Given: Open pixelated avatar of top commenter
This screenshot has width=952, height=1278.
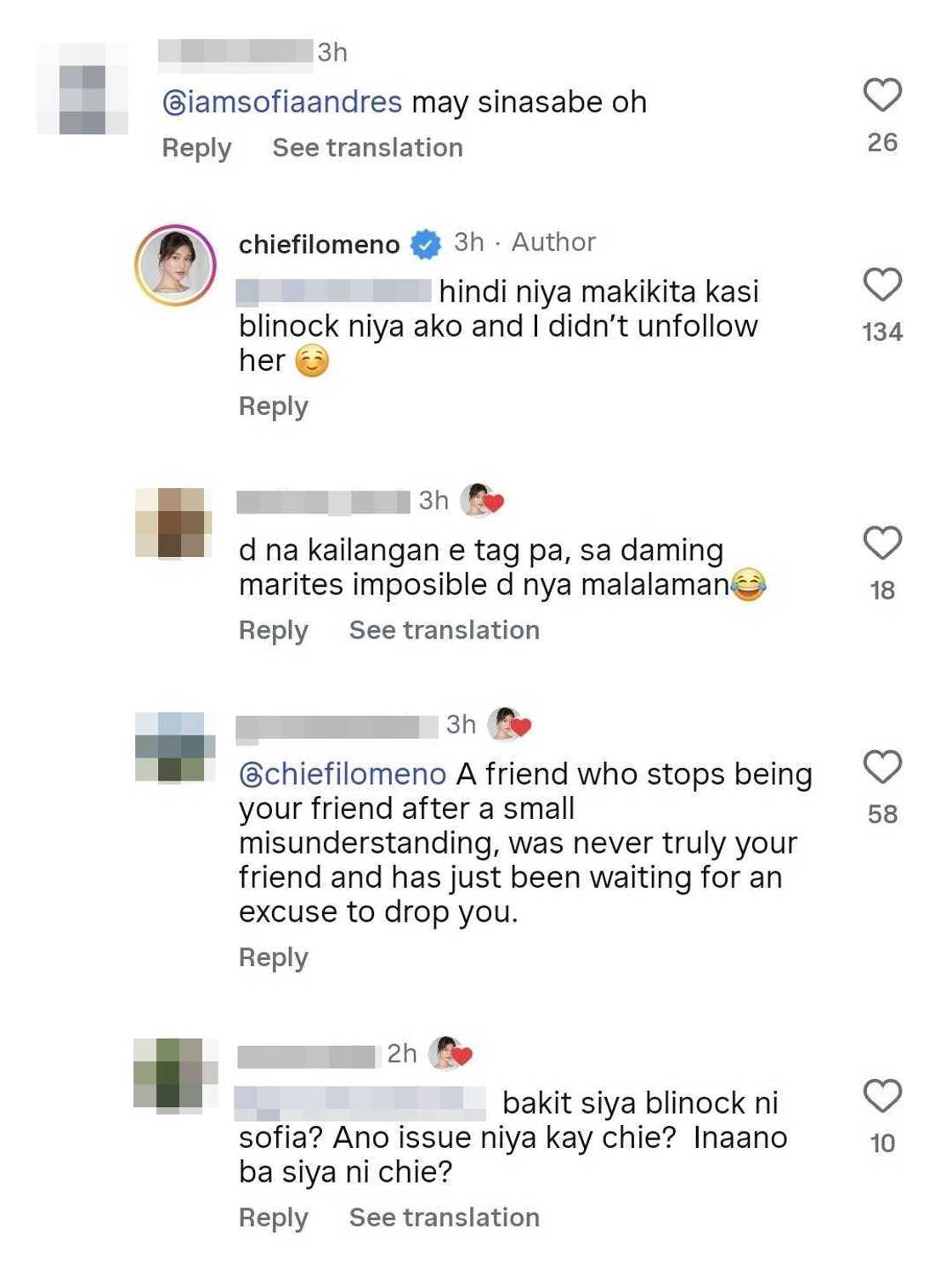Looking at the screenshot, I should tap(82, 88).
